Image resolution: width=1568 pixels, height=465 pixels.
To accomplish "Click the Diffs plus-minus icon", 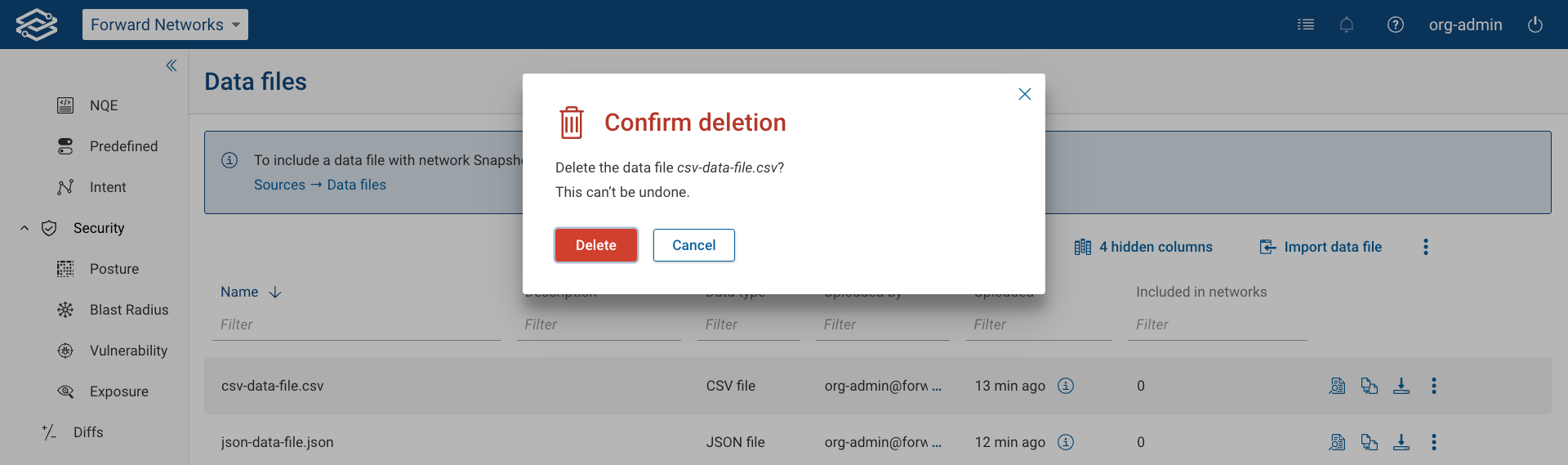I will point(49,432).
